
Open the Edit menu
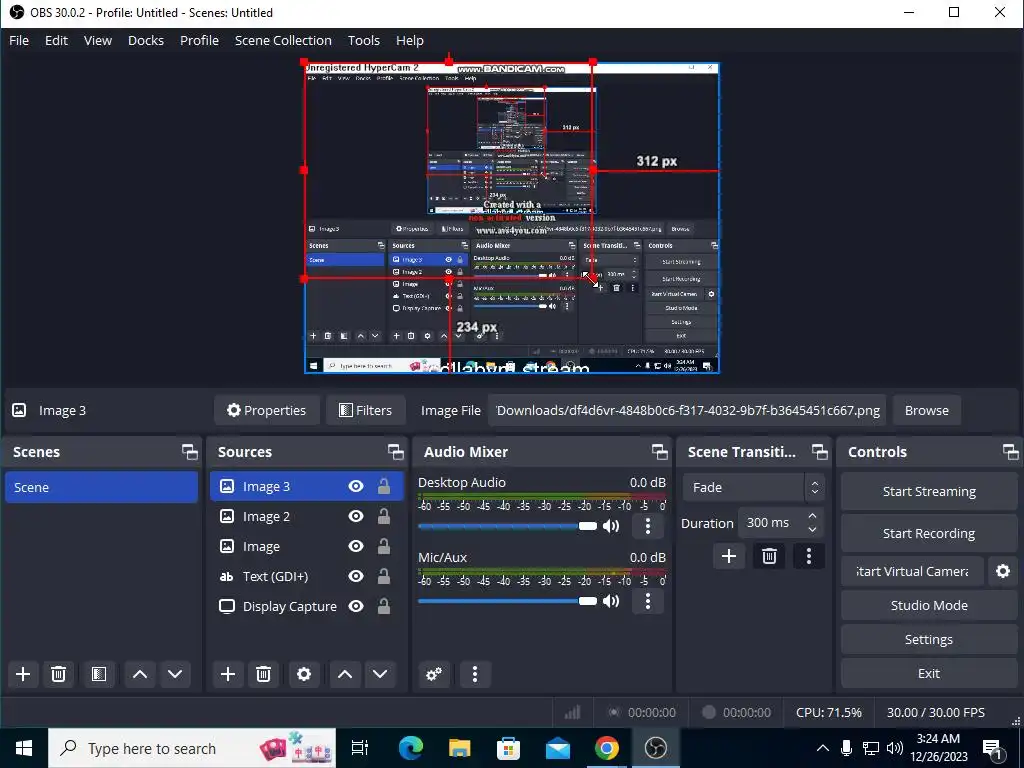[56, 40]
